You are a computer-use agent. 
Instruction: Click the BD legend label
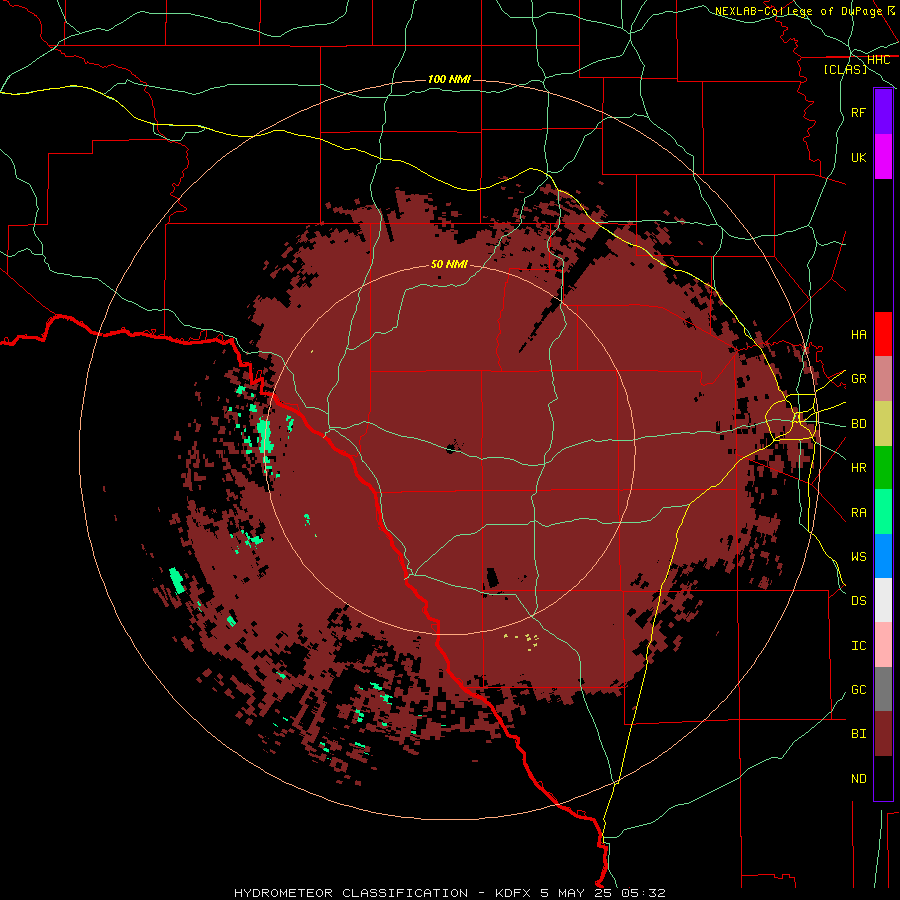pos(858,424)
